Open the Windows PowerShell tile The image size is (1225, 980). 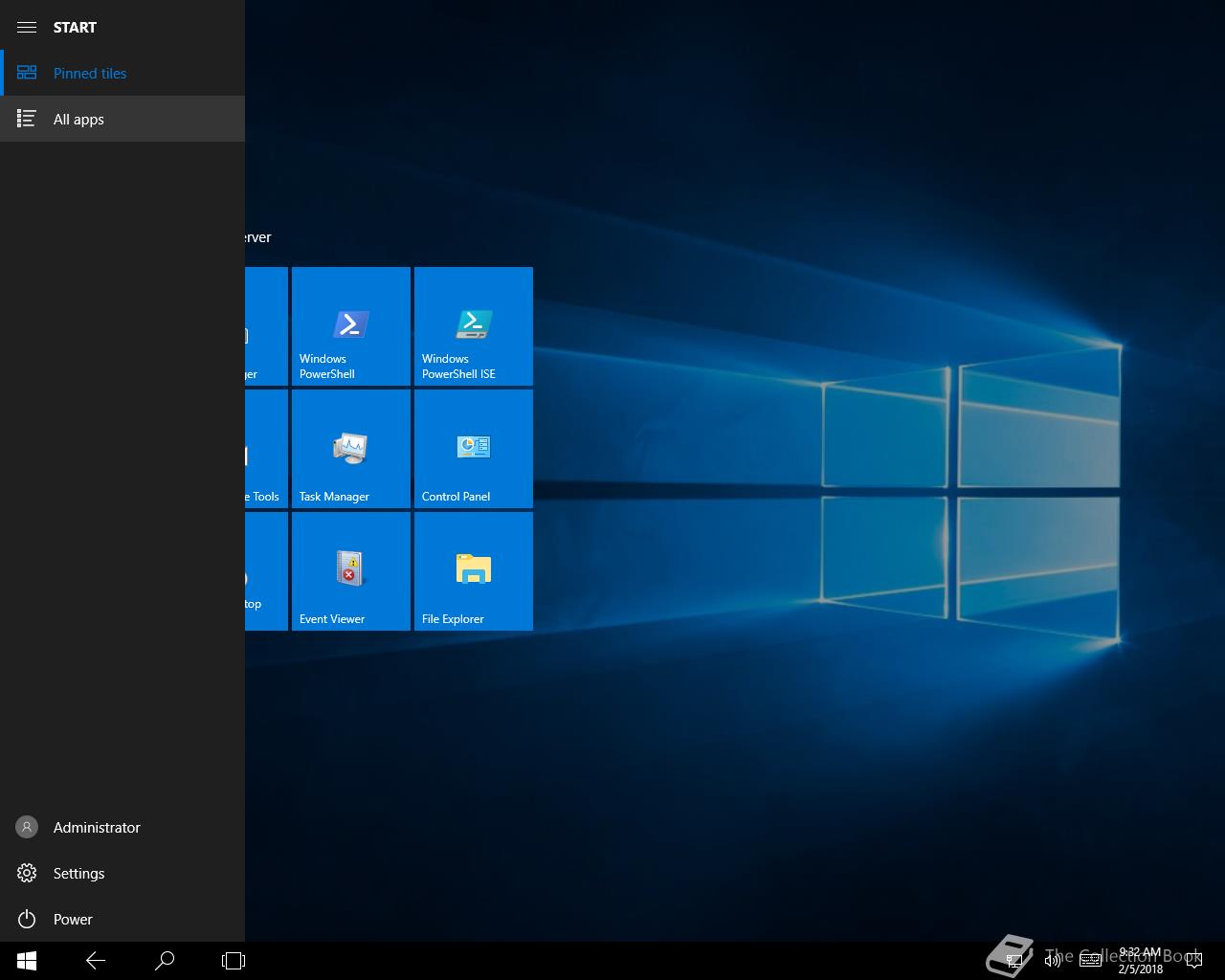click(x=351, y=326)
